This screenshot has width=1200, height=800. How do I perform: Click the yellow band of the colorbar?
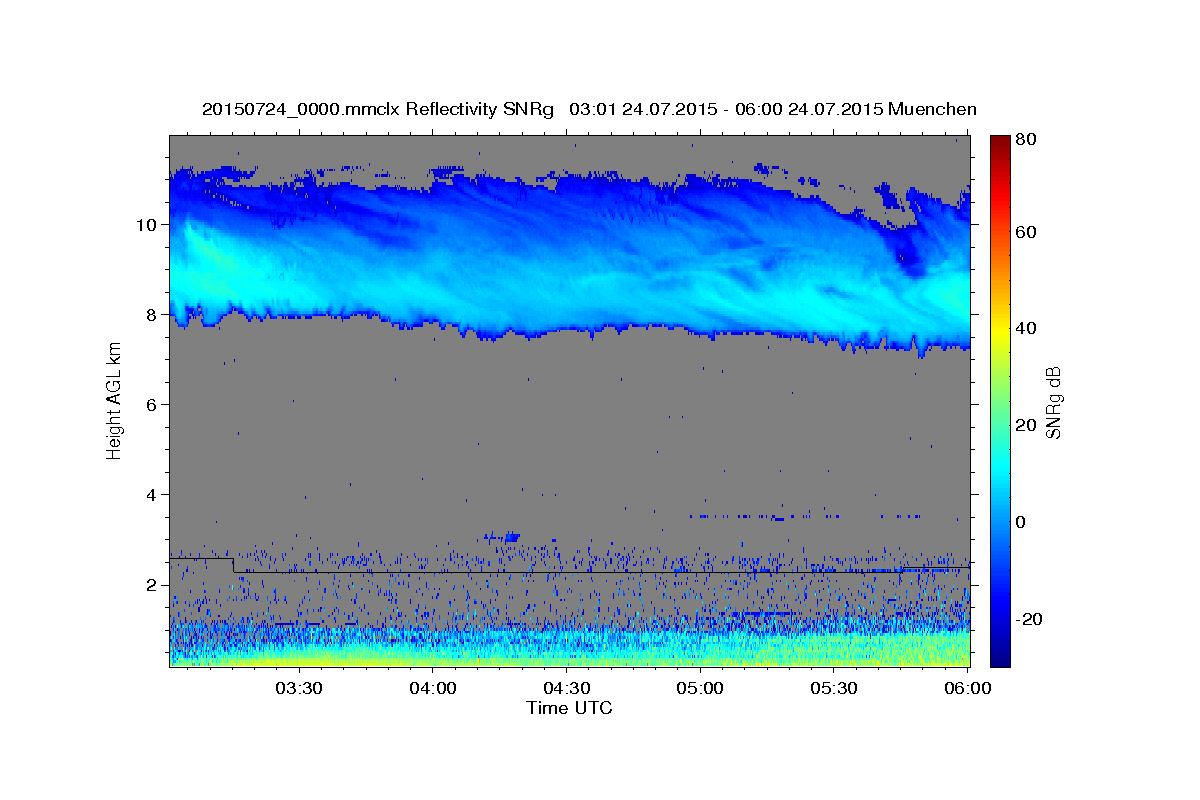pyautogui.click(x=1000, y=330)
